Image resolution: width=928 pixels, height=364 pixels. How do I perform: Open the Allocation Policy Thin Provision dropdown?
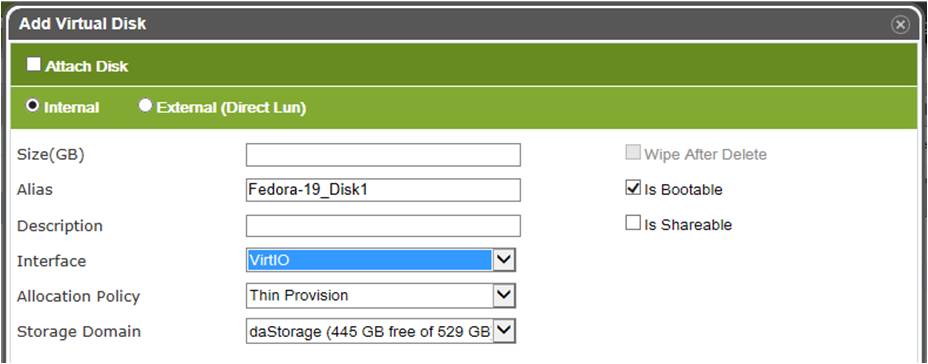(x=381, y=295)
